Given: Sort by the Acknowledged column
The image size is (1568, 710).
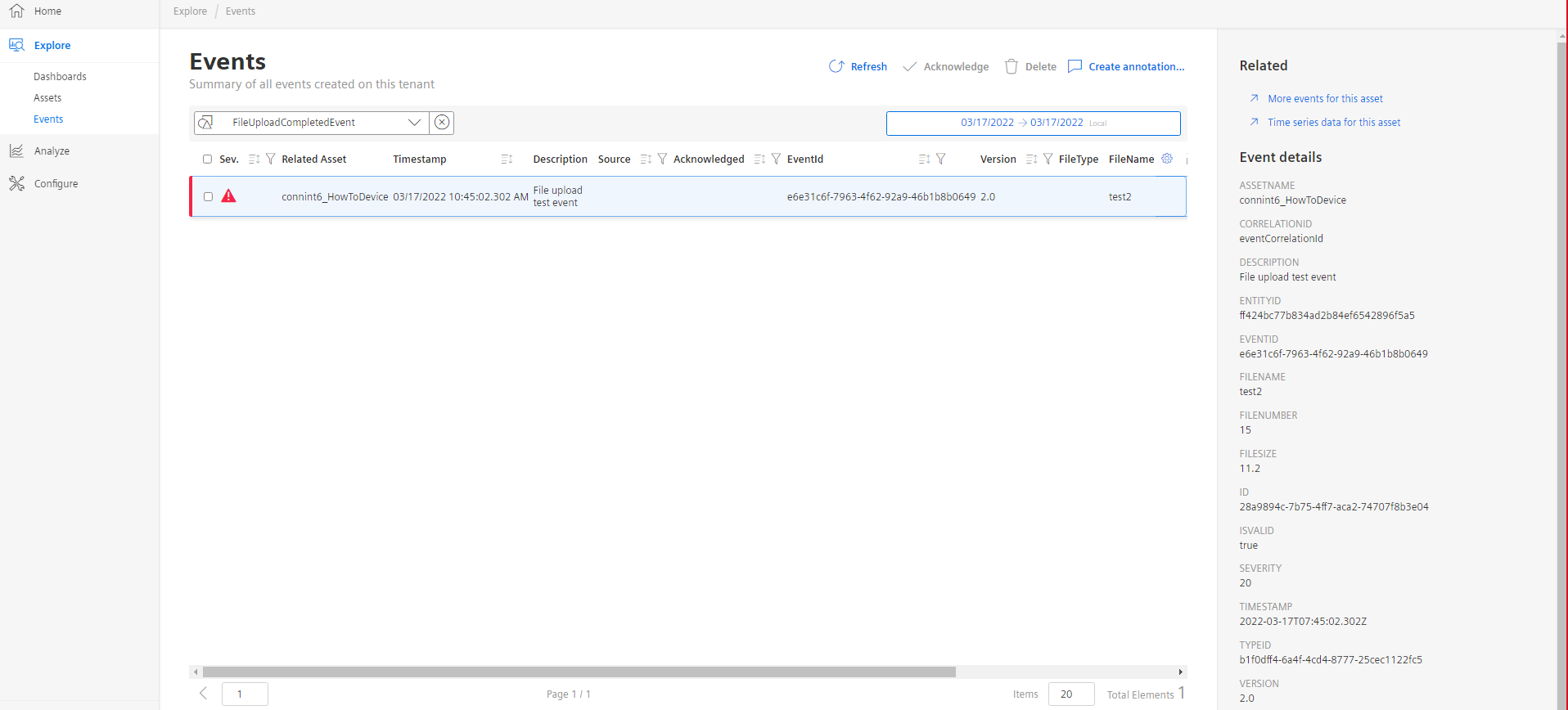Looking at the screenshot, I should point(759,160).
